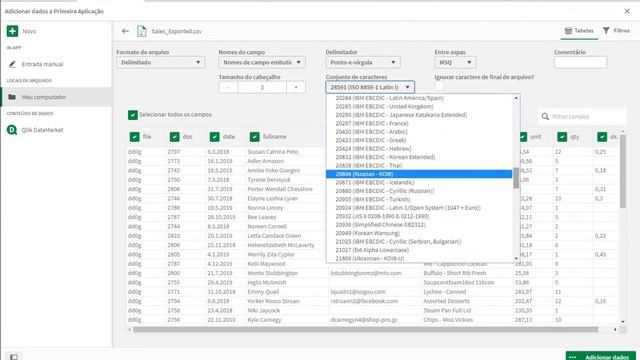Open Formato do arquivo dropdown
This screenshot has width=640, height=360.
tap(160, 62)
